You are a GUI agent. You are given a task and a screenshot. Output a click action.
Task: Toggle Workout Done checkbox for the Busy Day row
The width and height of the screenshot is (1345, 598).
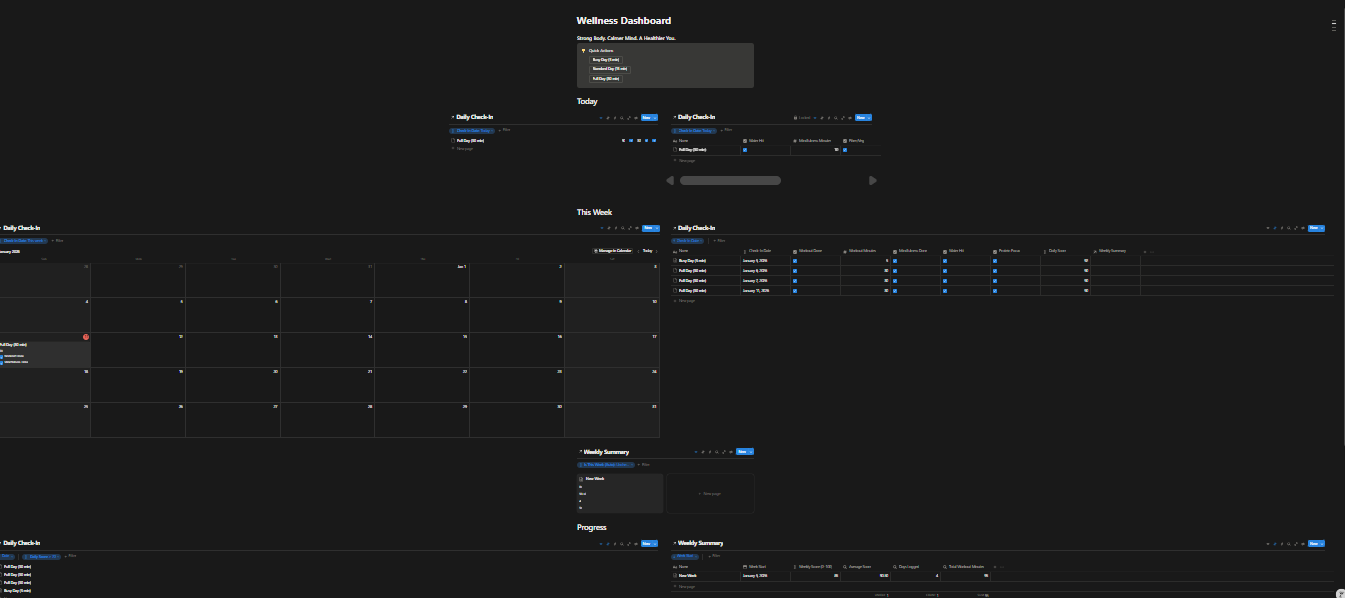795,261
